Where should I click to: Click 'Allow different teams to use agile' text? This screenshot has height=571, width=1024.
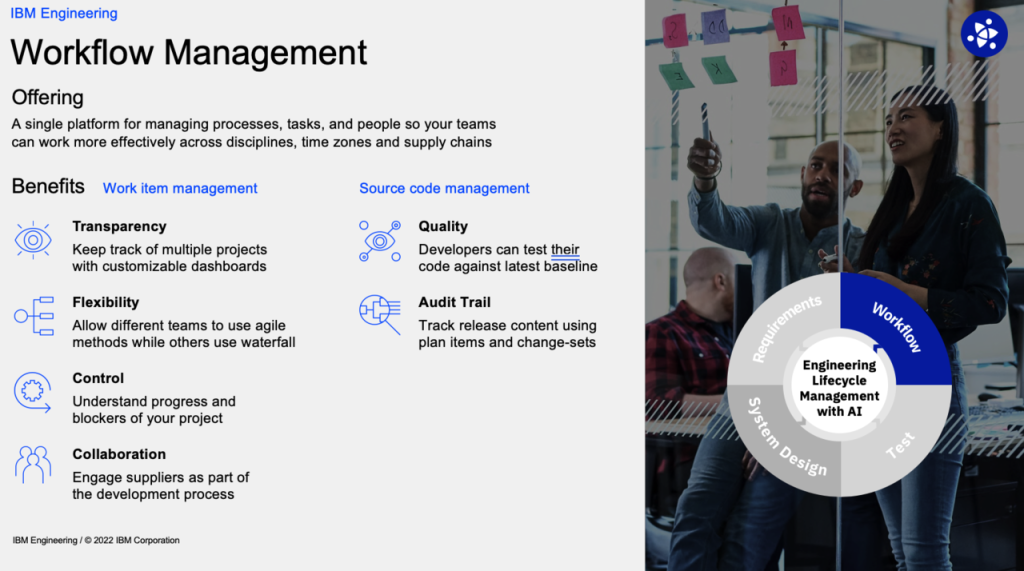tap(179, 325)
